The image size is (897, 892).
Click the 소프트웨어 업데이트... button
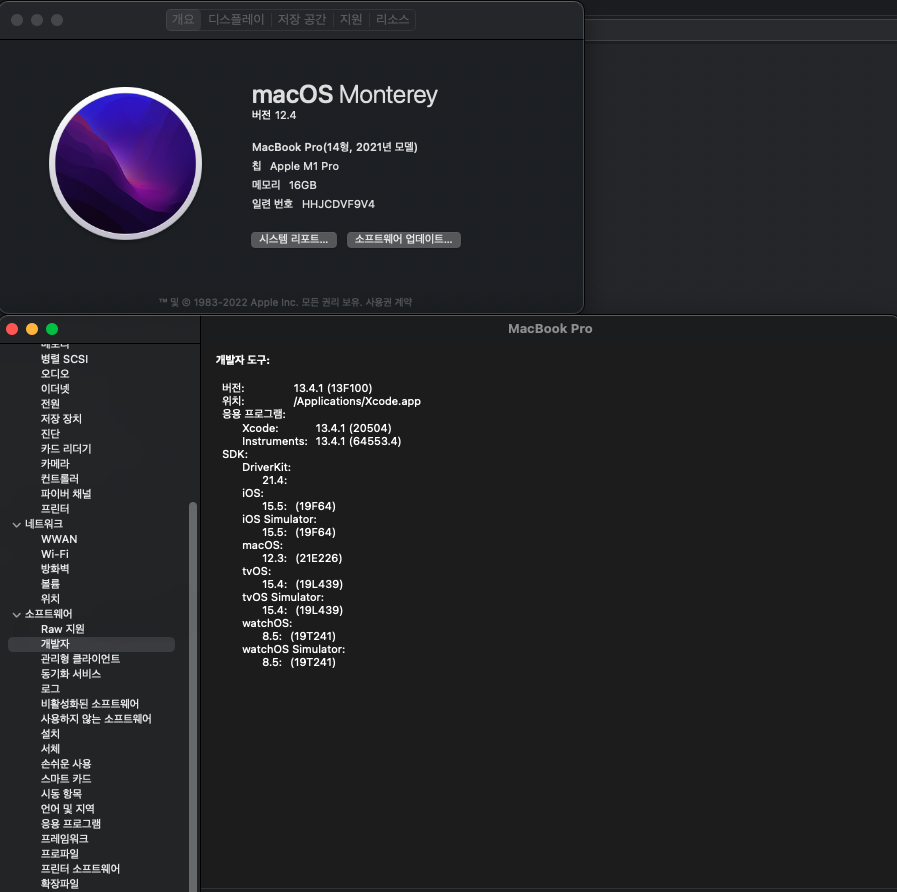(x=403, y=239)
